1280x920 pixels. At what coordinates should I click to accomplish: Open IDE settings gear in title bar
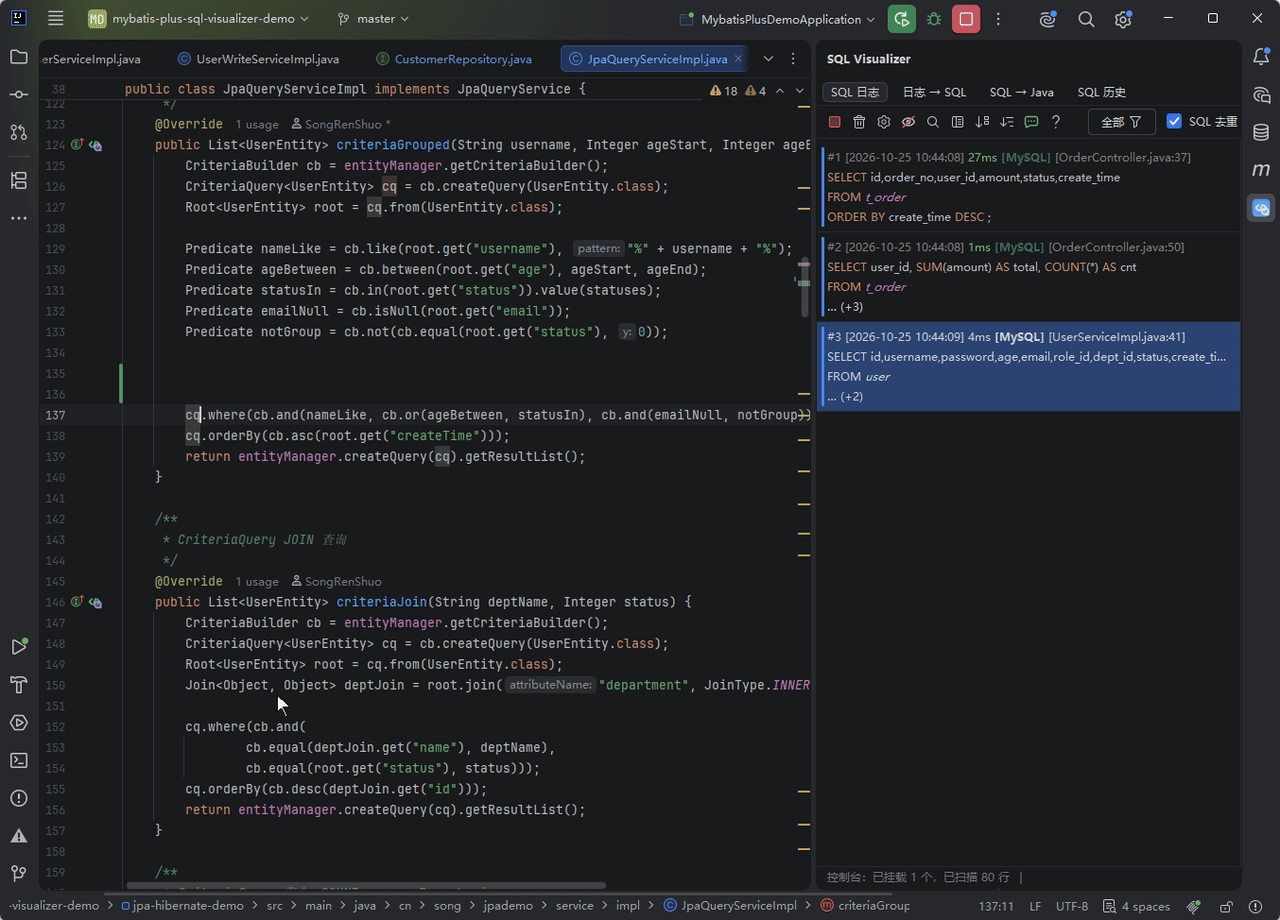[1123, 19]
